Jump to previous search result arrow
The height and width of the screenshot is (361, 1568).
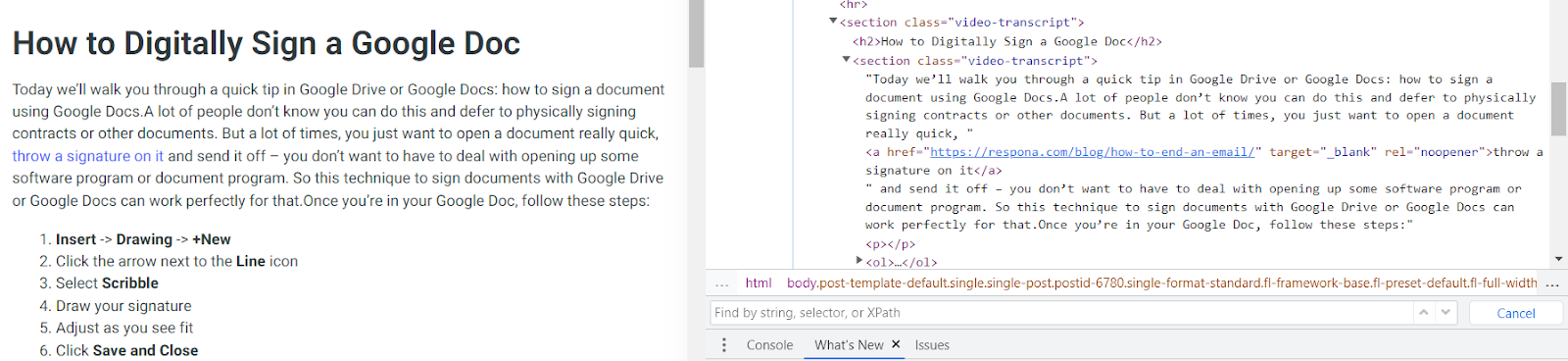[x=1423, y=312]
